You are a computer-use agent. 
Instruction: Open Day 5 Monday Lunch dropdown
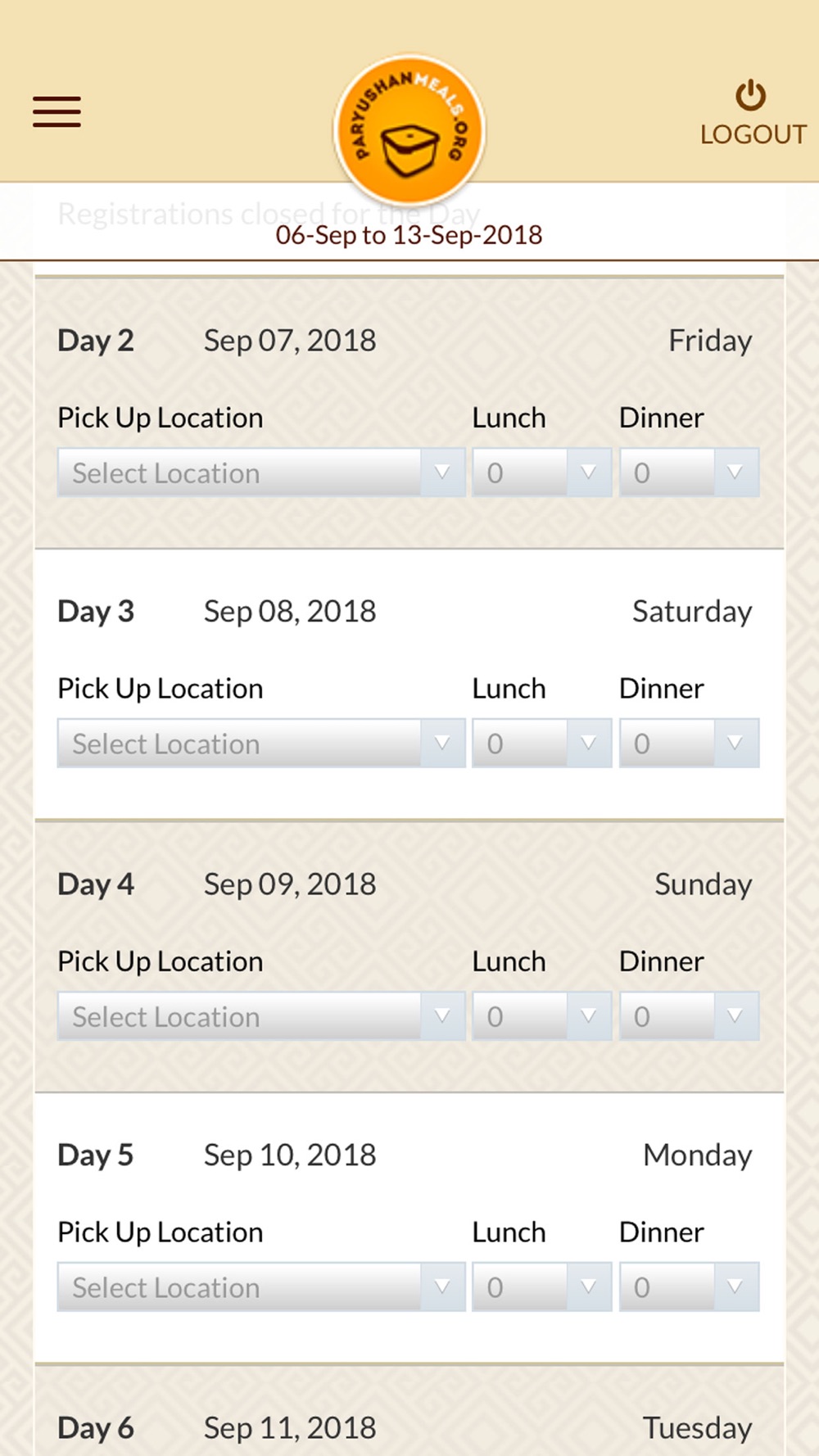pos(541,1287)
